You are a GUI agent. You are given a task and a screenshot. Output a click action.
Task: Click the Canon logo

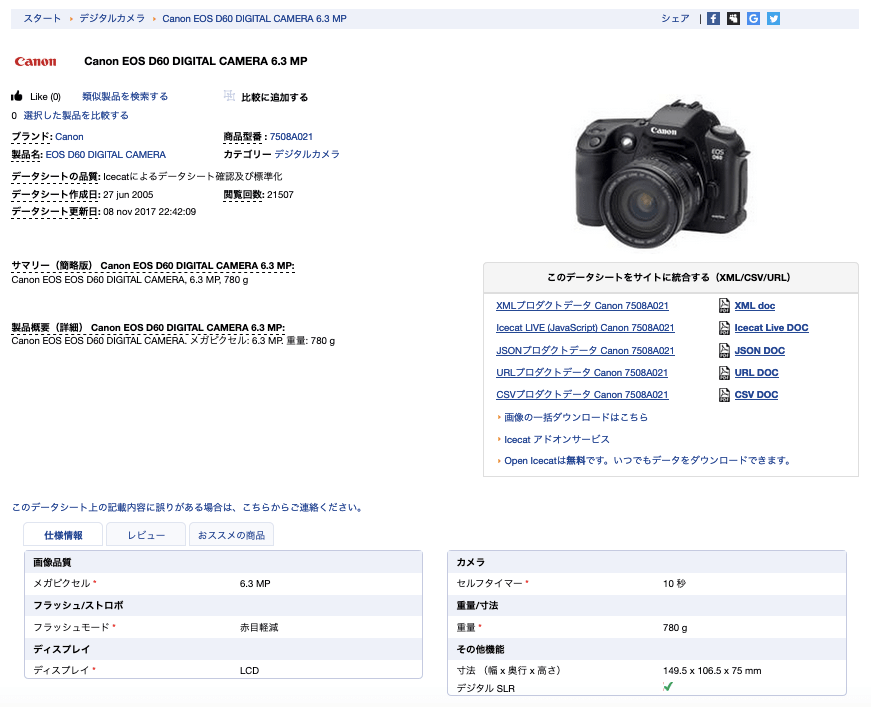(36, 62)
